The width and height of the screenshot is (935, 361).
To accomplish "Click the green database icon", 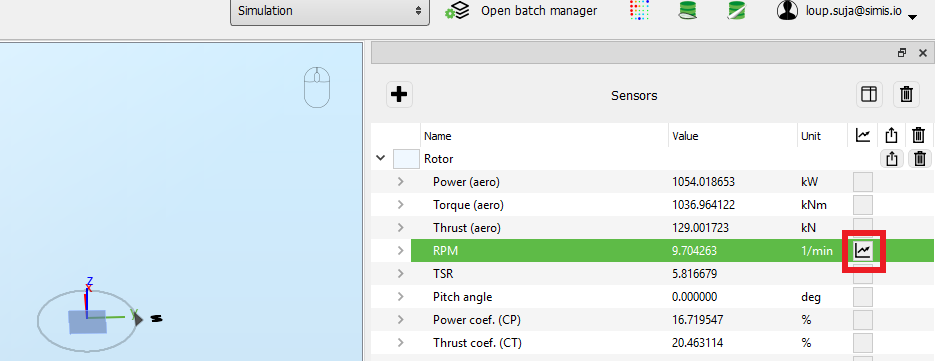I will pos(689,11).
